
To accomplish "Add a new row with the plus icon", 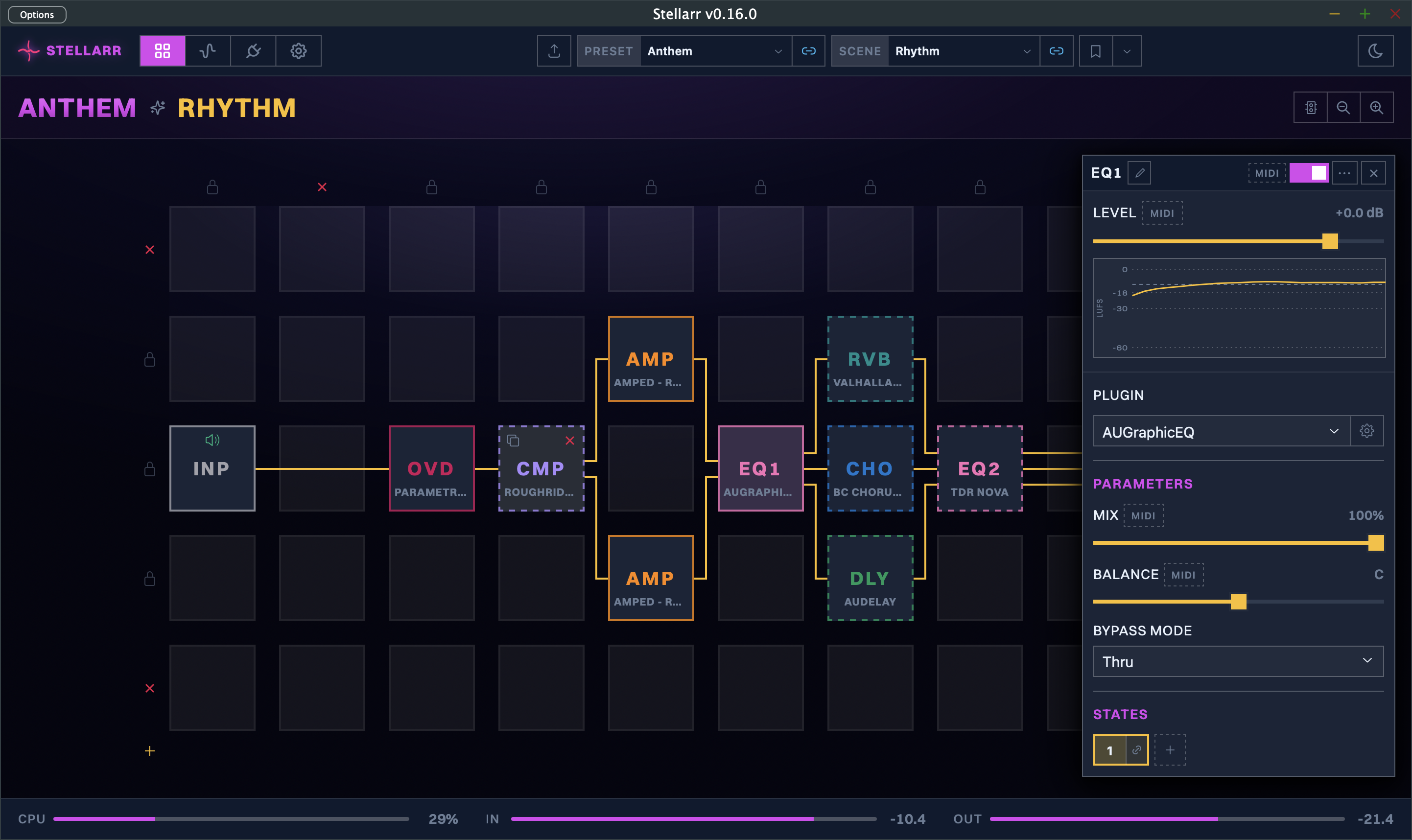I will (x=149, y=751).
